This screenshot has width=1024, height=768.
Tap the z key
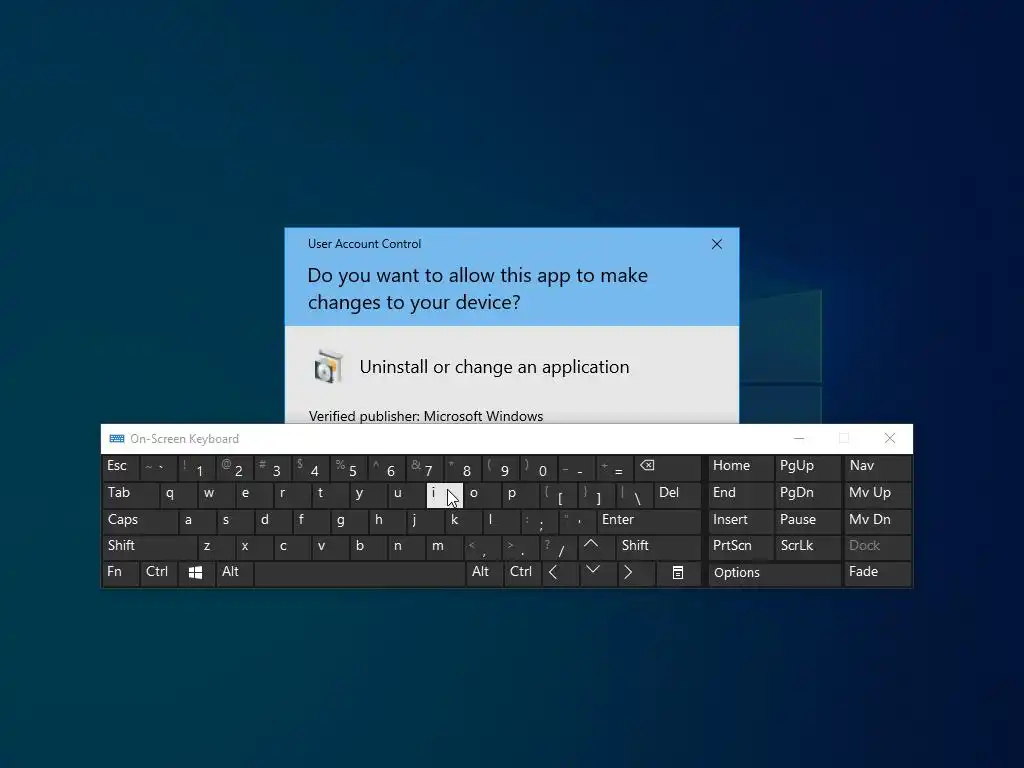pyautogui.click(x=216, y=547)
